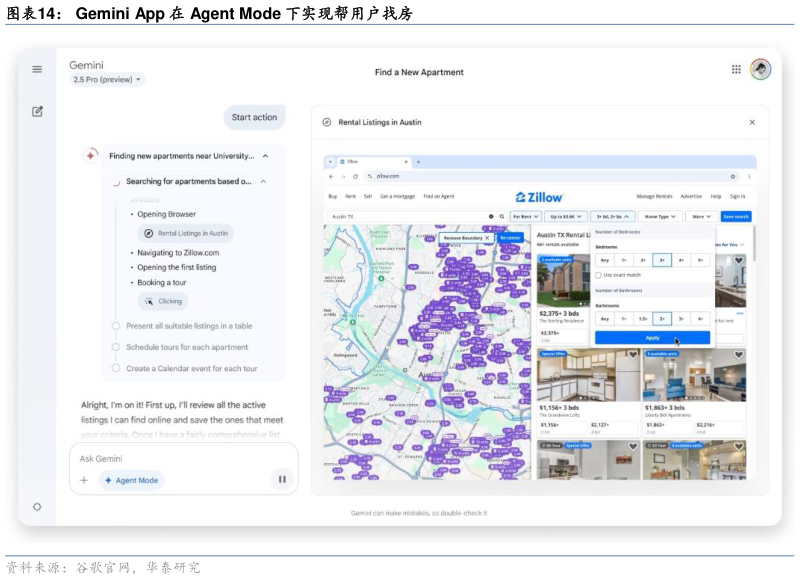Select 1+ Bedrooms option

tap(624, 261)
